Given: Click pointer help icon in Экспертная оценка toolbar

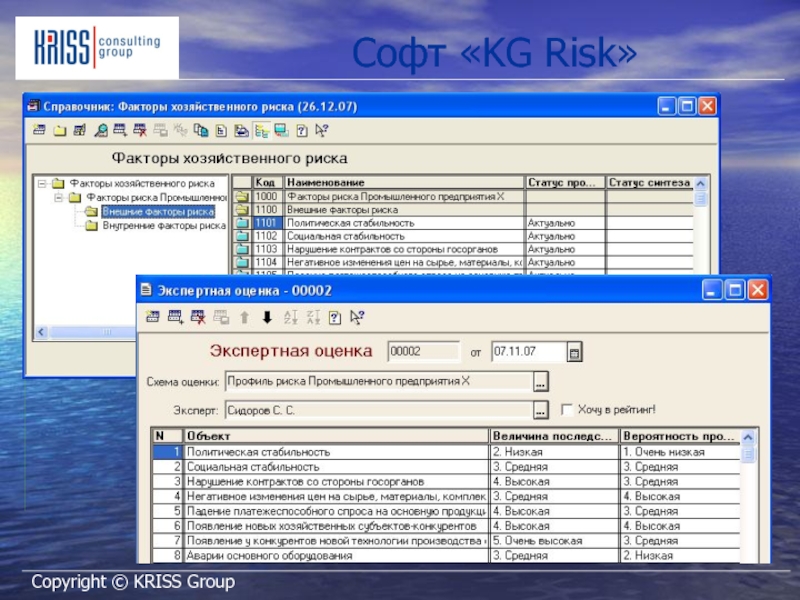Looking at the screenshot, I should [357, 317].
